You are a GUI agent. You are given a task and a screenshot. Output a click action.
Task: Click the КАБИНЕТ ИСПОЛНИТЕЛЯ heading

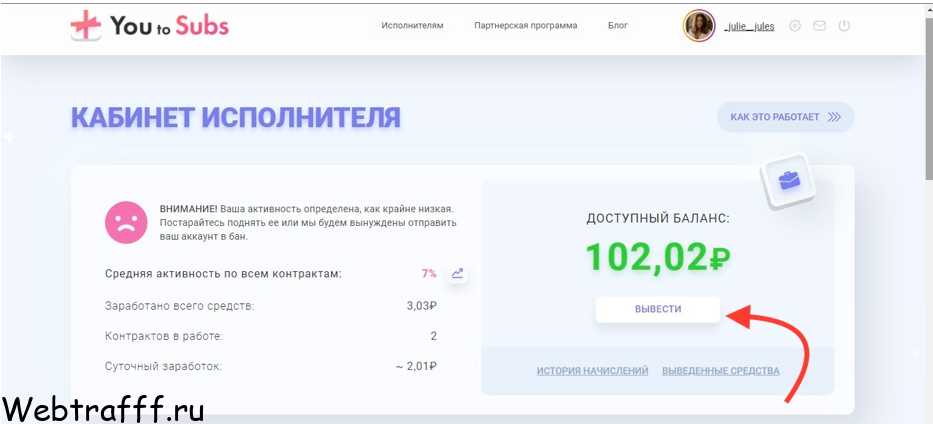pos(236,118)
